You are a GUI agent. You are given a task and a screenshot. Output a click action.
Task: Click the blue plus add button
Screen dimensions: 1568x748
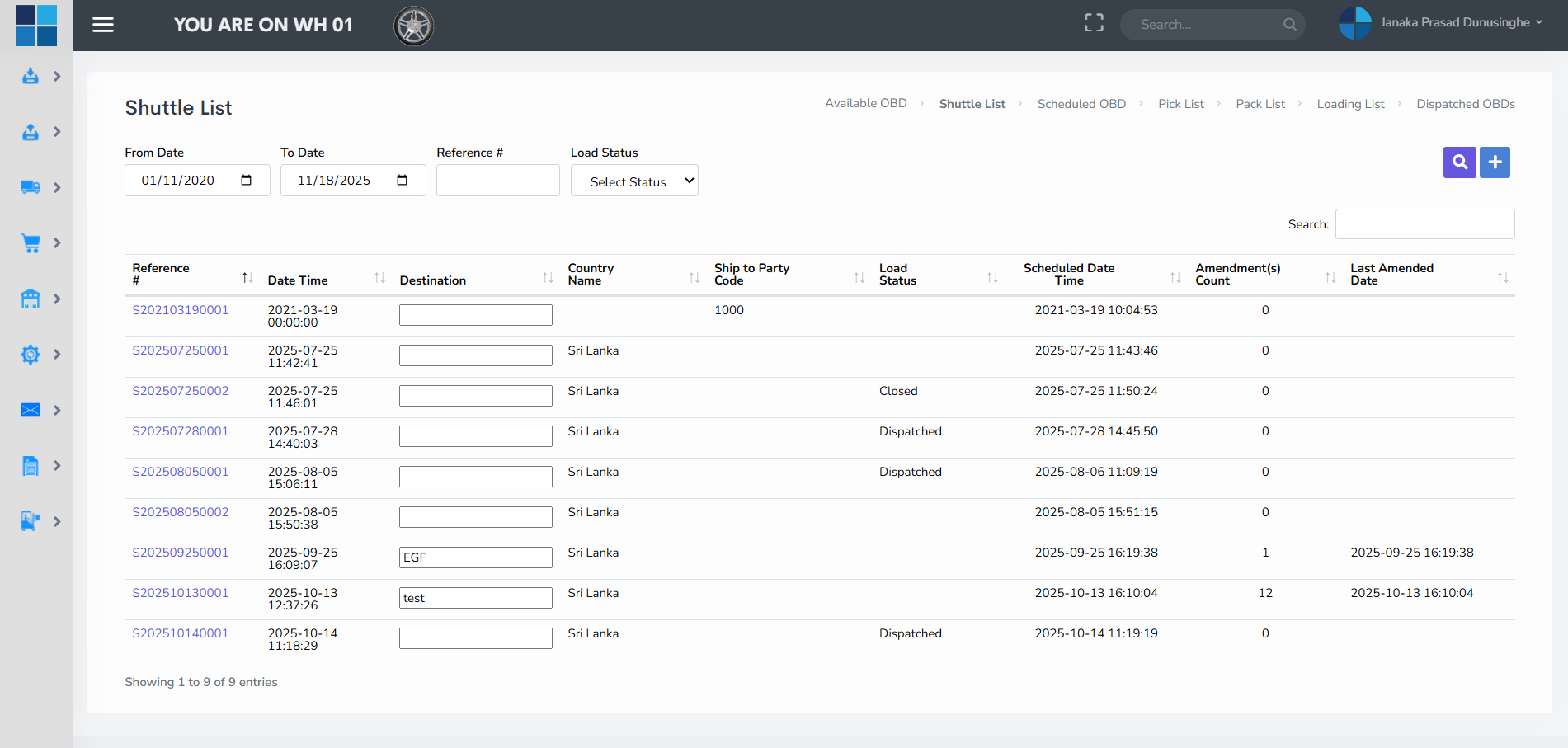(x=1495, y=162)
